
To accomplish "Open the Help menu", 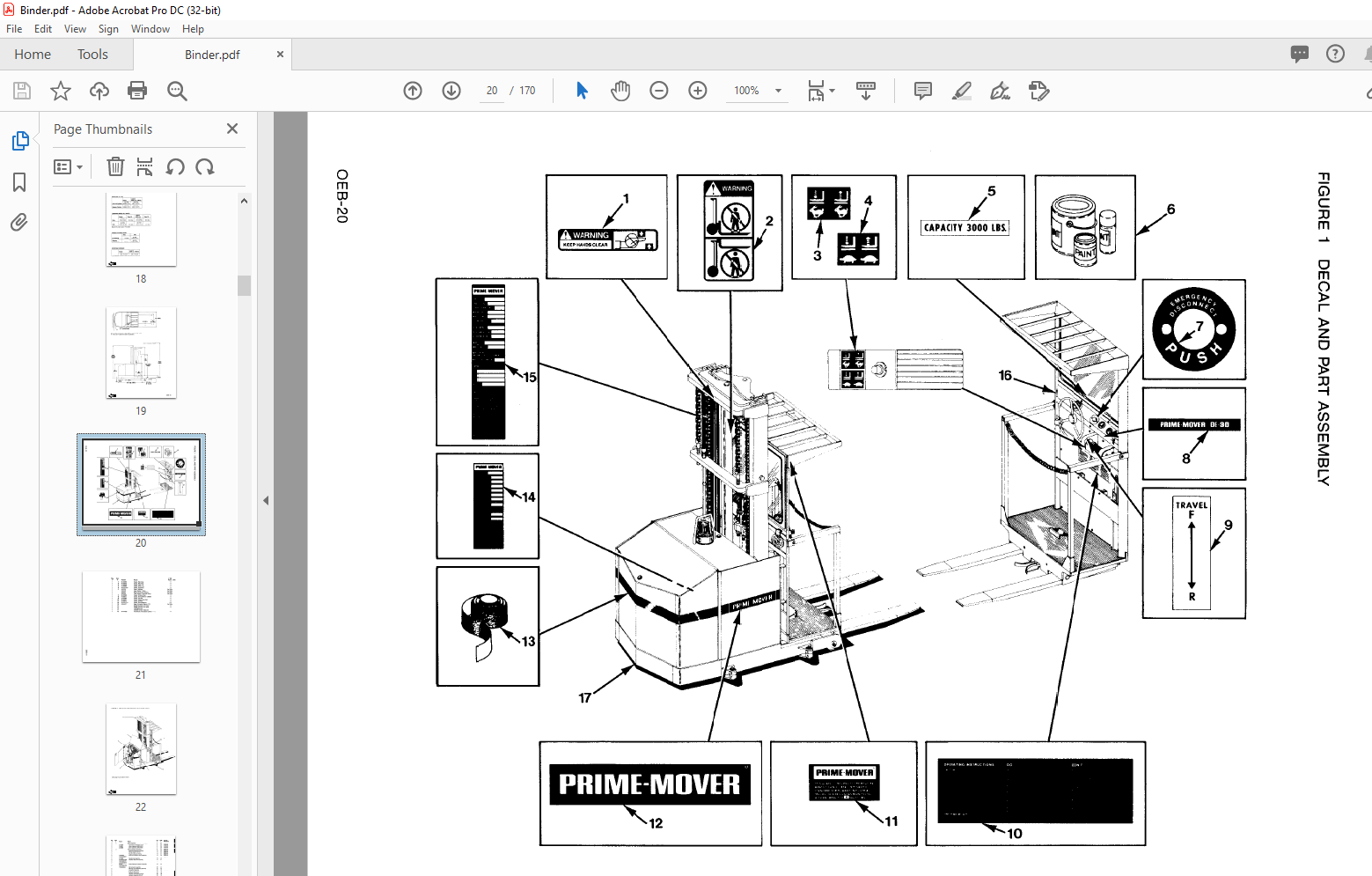I will 193,29.
